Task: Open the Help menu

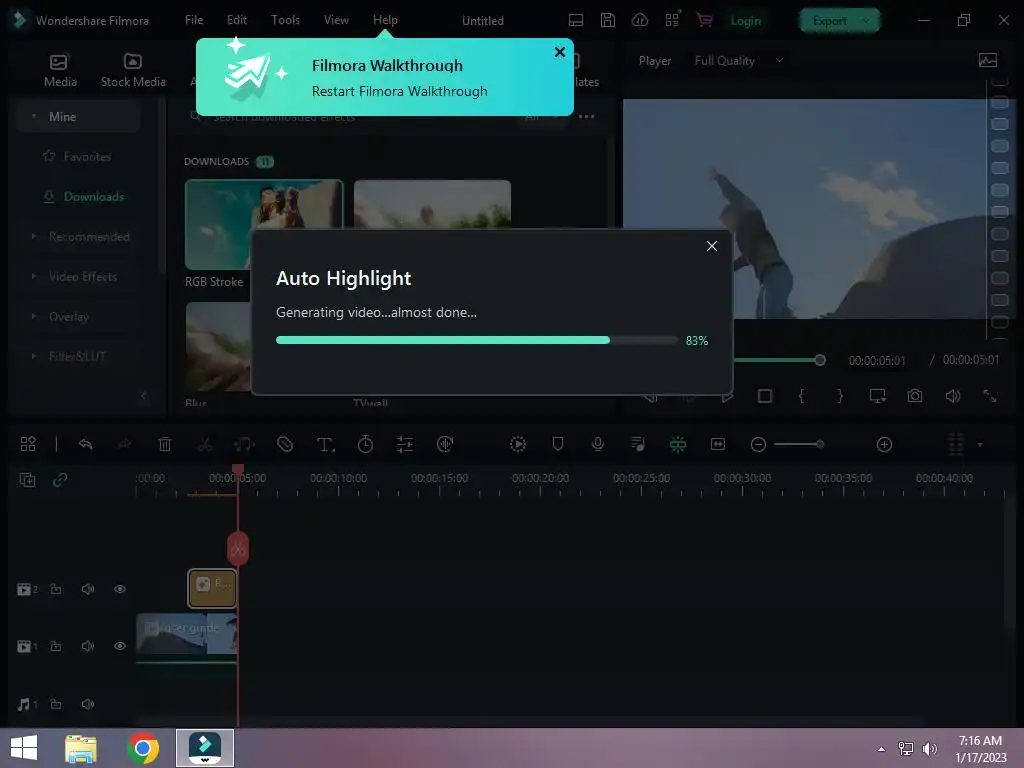Action: pyautogui.click(x=385, y=20)
